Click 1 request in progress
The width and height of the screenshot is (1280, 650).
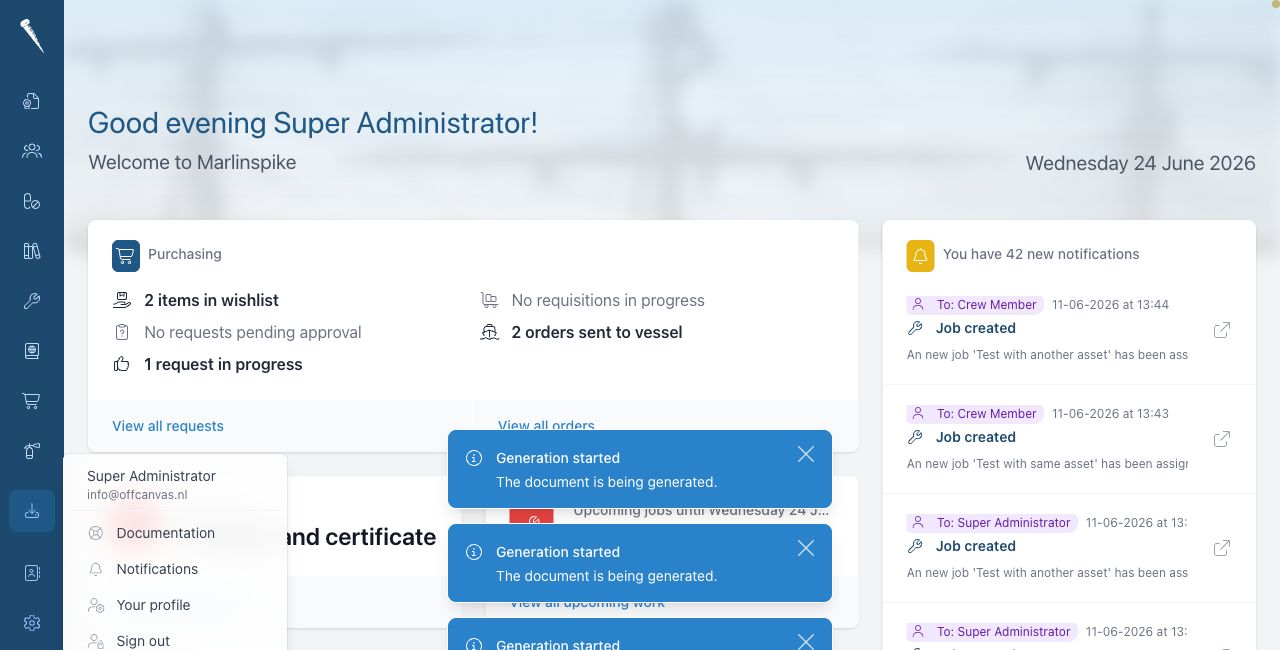coord(223,364)
